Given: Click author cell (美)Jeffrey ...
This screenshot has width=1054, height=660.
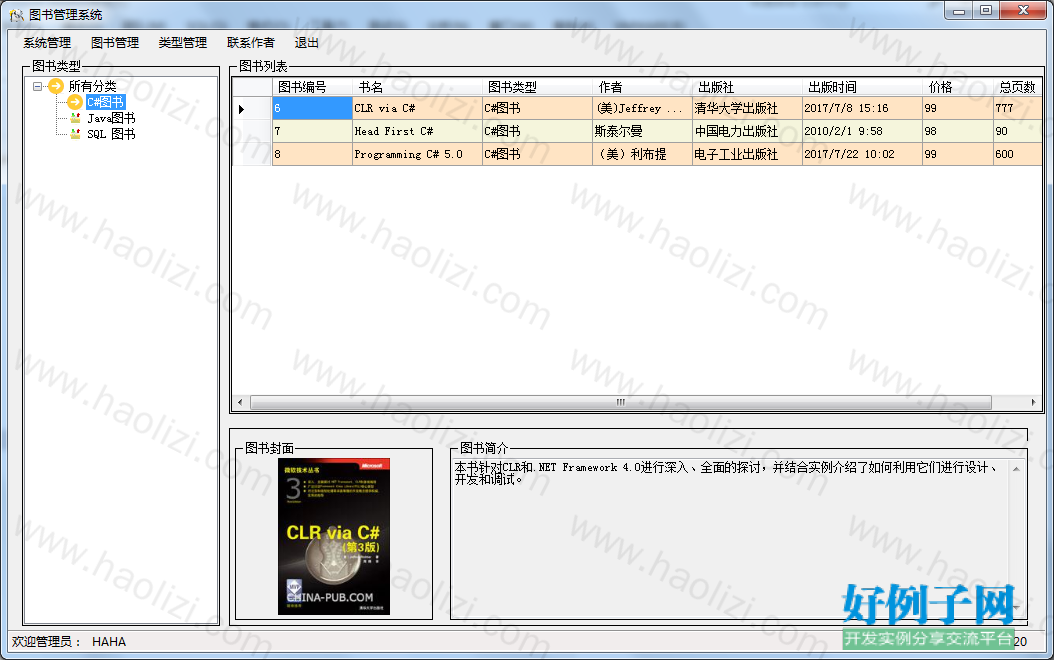Looking at the screenshot, I should 643,108.
